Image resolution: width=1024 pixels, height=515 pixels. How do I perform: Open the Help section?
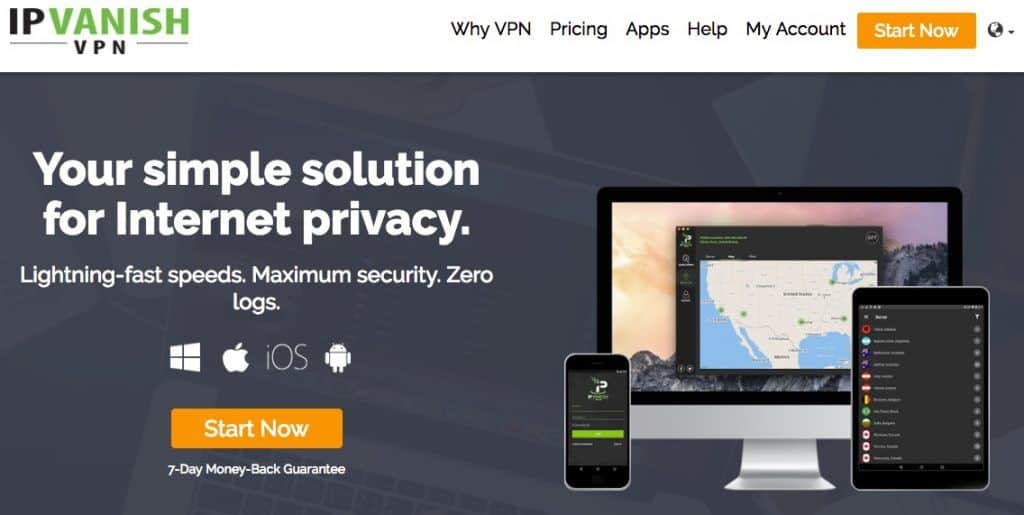click(707, 29)
